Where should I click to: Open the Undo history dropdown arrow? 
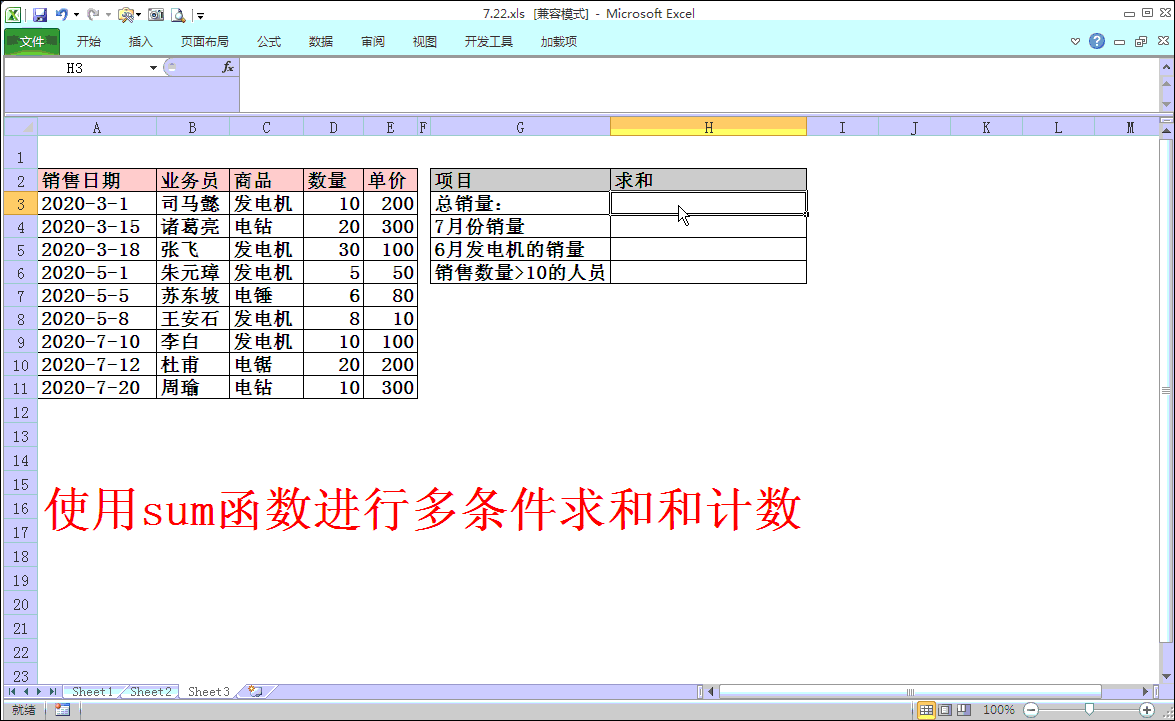76,15
